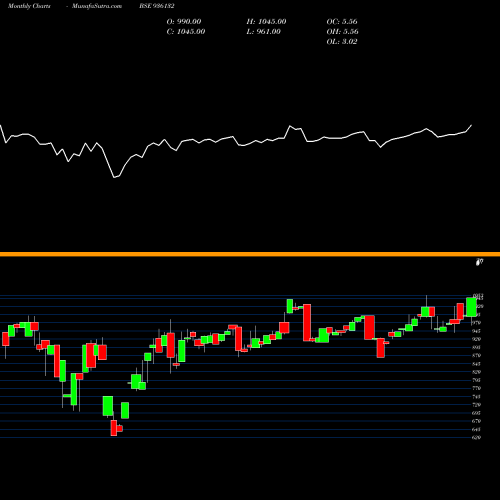Click the 720 price axis label
The width and height of the screenshot is (500, 500).
(x=477, y=405)
